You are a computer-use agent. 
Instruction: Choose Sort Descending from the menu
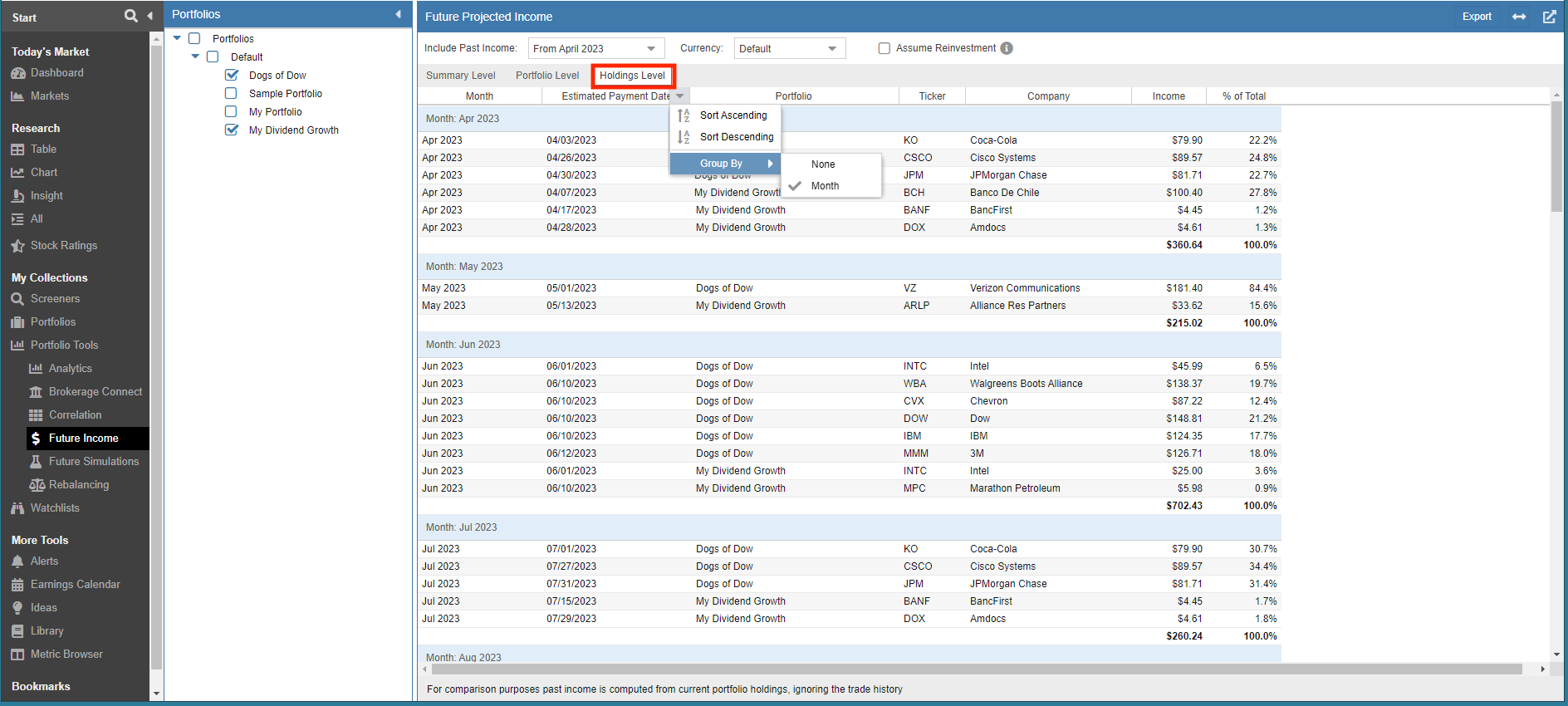click(x=725, y=137)
